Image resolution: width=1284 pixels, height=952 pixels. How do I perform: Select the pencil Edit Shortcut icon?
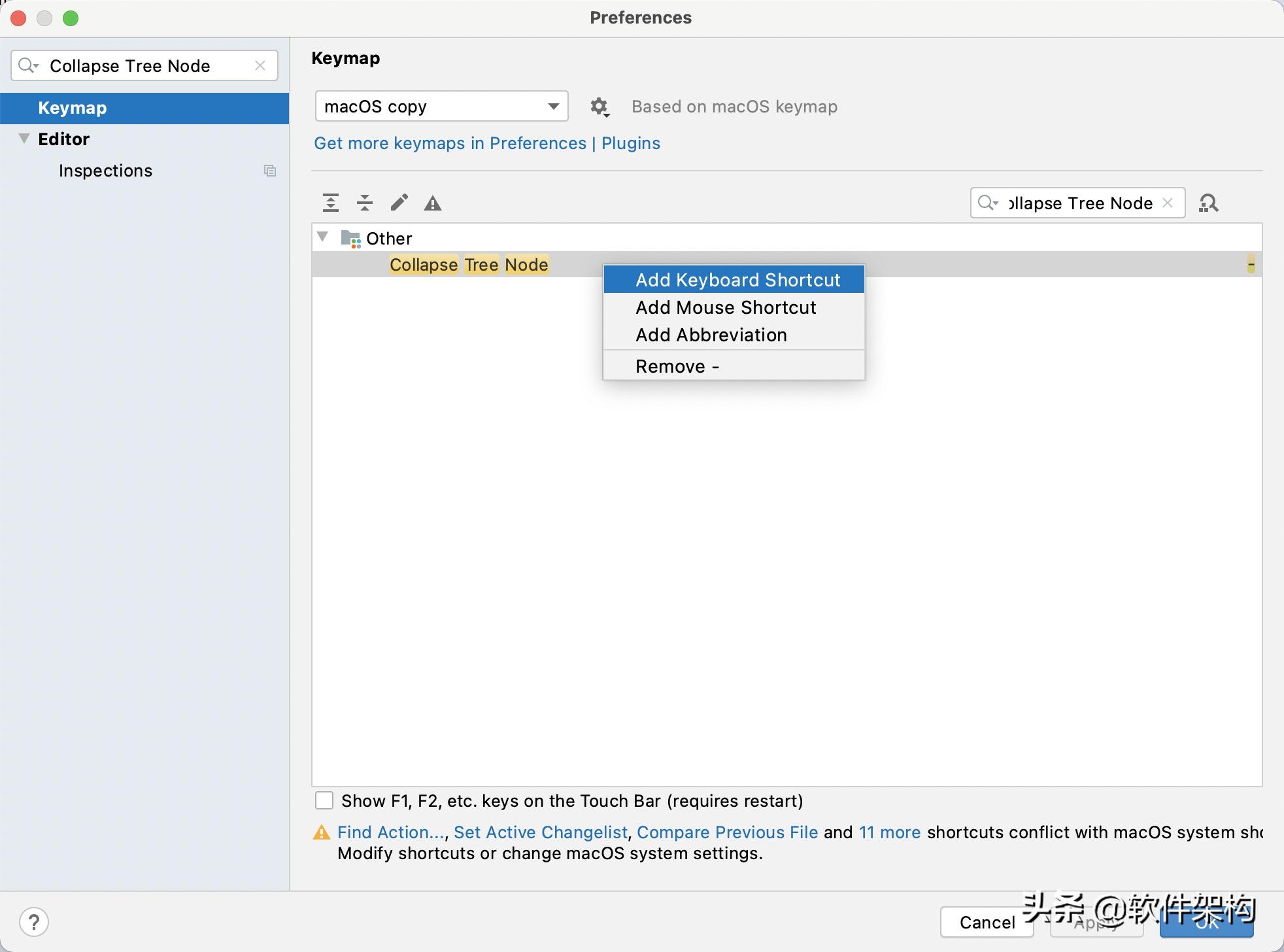pos(399,203)
